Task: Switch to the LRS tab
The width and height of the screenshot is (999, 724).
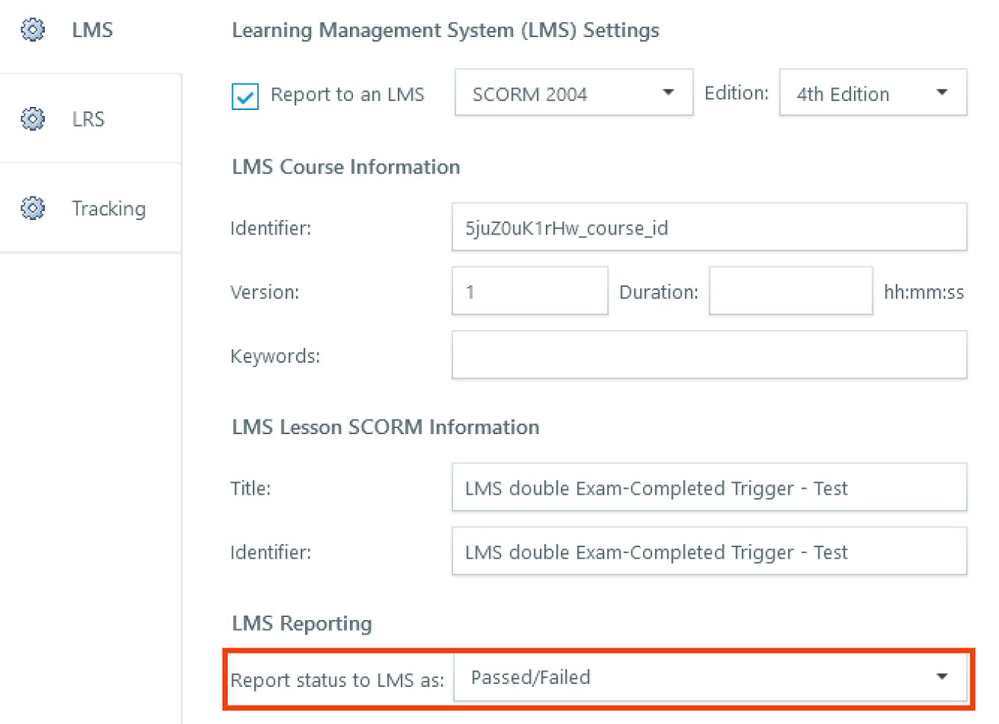Action: click(x=88, y=119)
